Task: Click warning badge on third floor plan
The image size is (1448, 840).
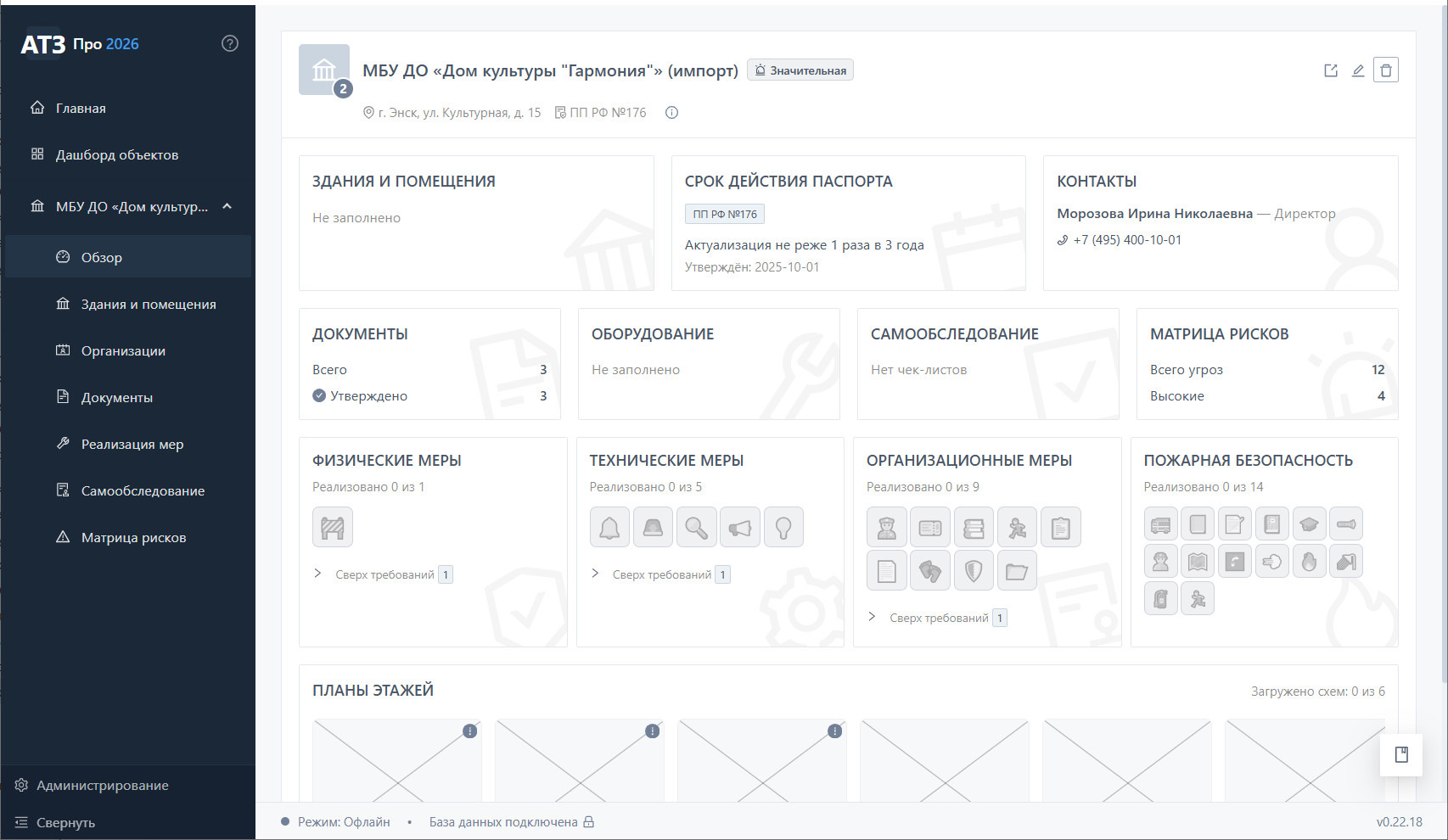Action: pyautogui.click(x=835, y=731)
